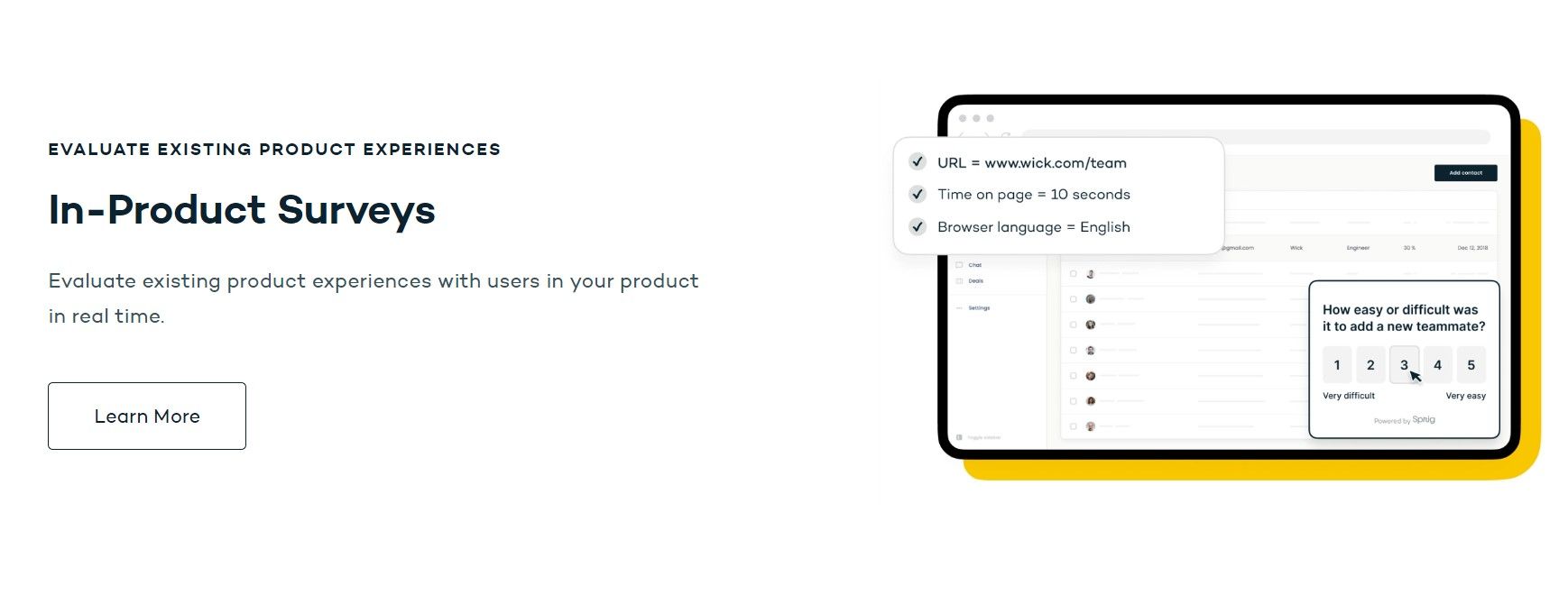Image resolution: width=1568 pixels, height=613 pixels.
Task: Click the dark Add contact button
Action: (1465, 173)
